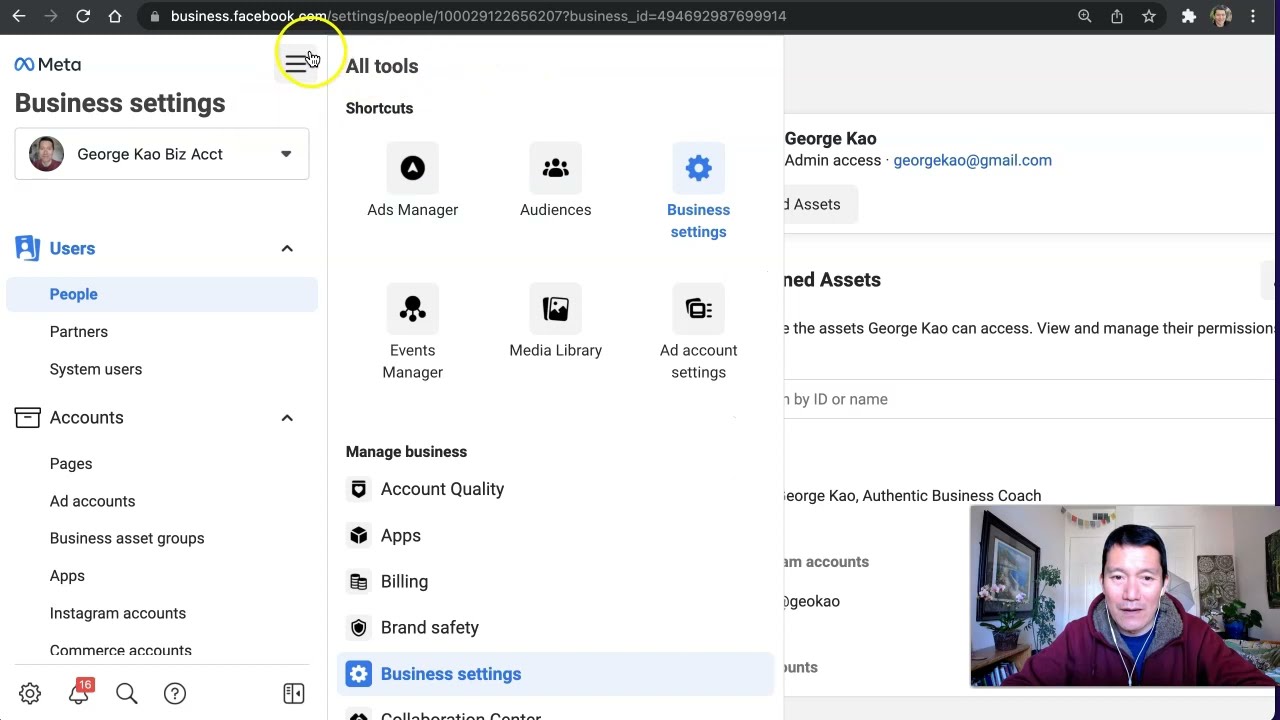Bookmark this page with star icon
Image resolution: width=1280 pixels, height=720 pixels.
tap(1149, 16)
